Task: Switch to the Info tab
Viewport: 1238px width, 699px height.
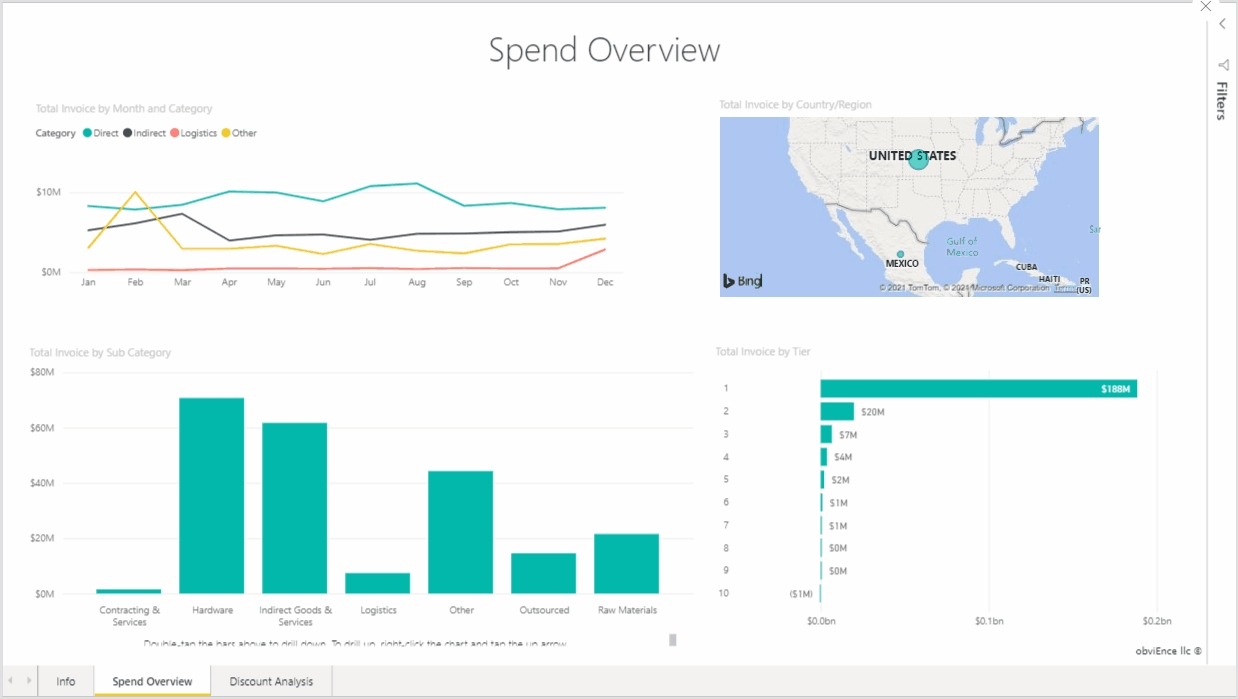Action: point(66,681)
